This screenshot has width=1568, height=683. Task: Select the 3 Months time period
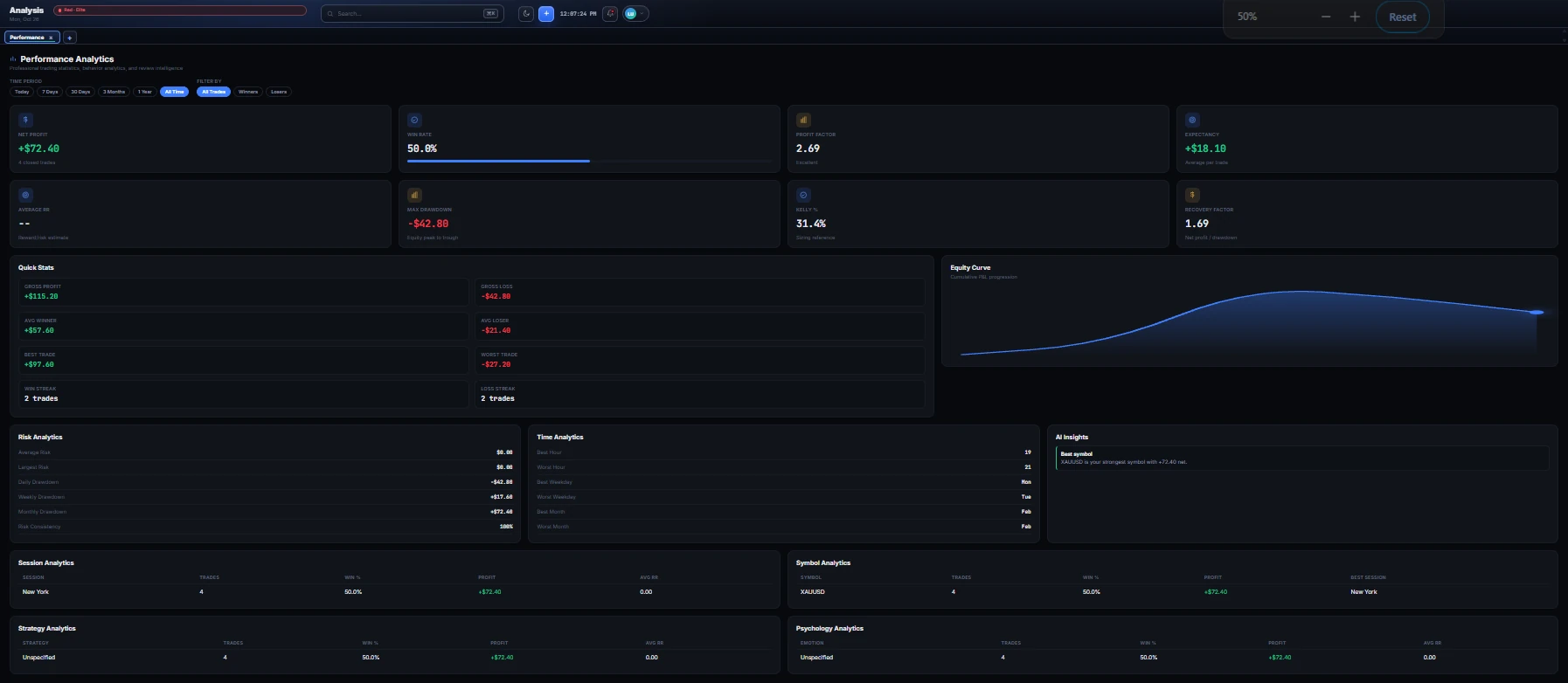[114, 92]
